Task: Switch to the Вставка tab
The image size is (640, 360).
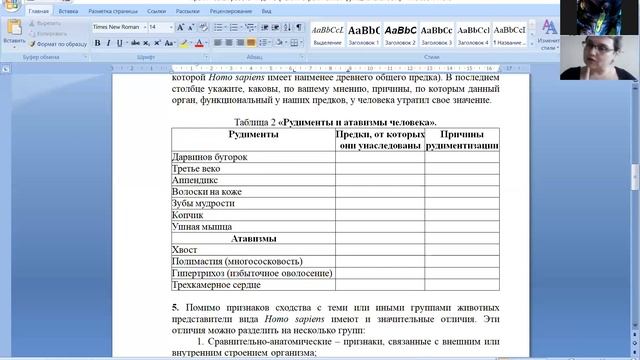Action: [x=68, y=11]
